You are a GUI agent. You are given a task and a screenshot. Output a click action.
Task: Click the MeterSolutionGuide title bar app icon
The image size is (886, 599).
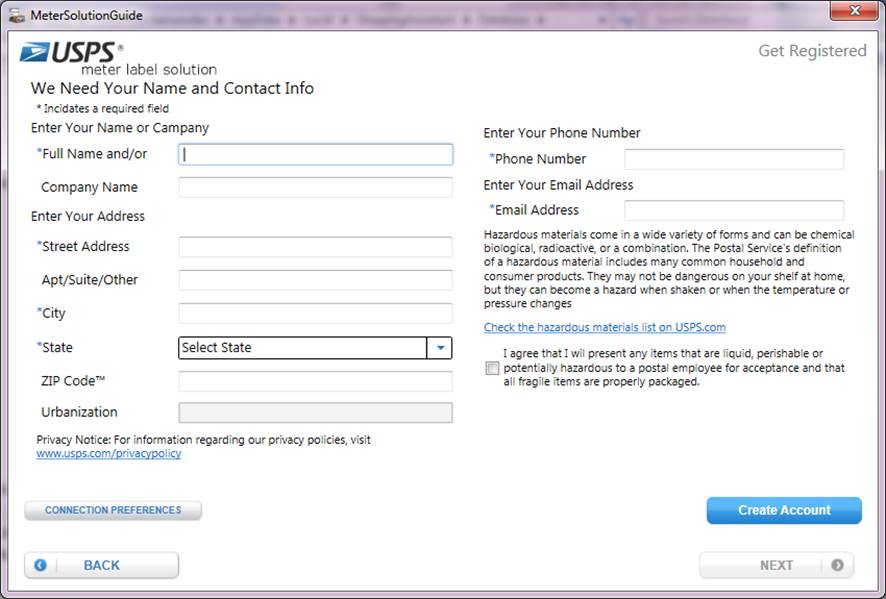click(x=17, y=16)
